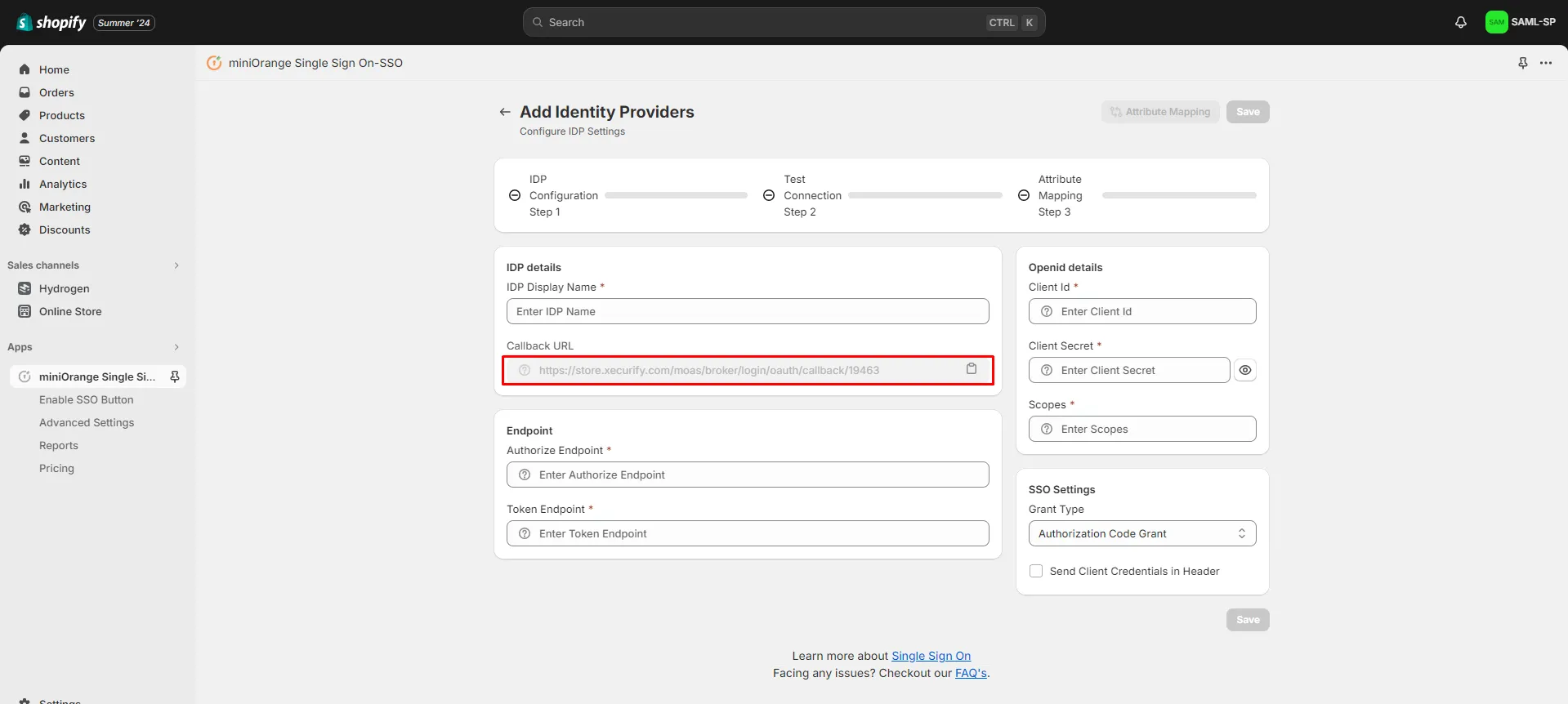Viewport: 1568px width, 704px height.
Task: Click Test Connection Step 2 progress bar
Action: tap(925, 195)
